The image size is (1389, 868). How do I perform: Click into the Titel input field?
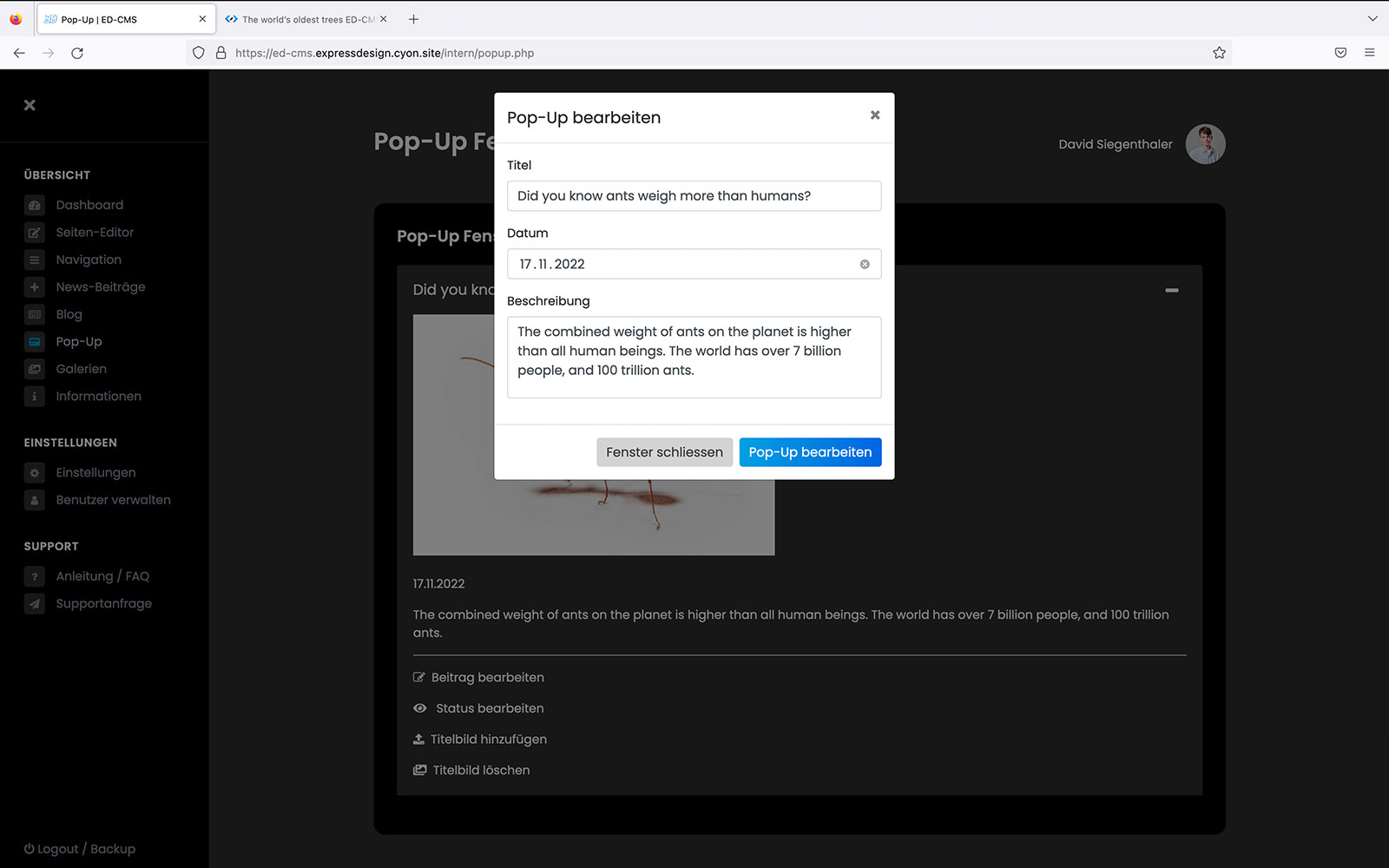(694, 196)
